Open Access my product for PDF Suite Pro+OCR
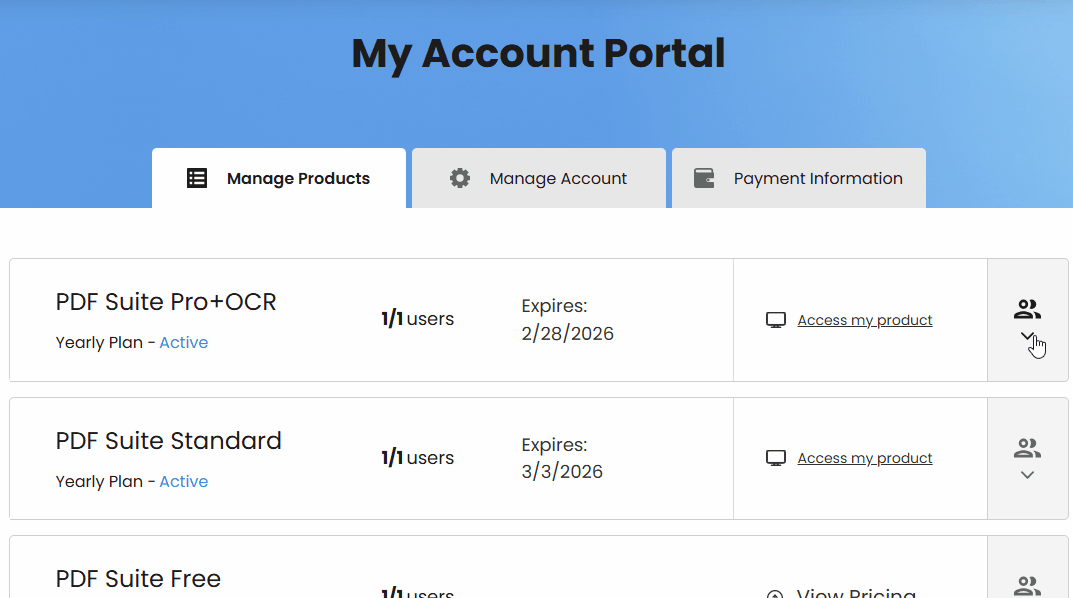 tap(864, 320)
